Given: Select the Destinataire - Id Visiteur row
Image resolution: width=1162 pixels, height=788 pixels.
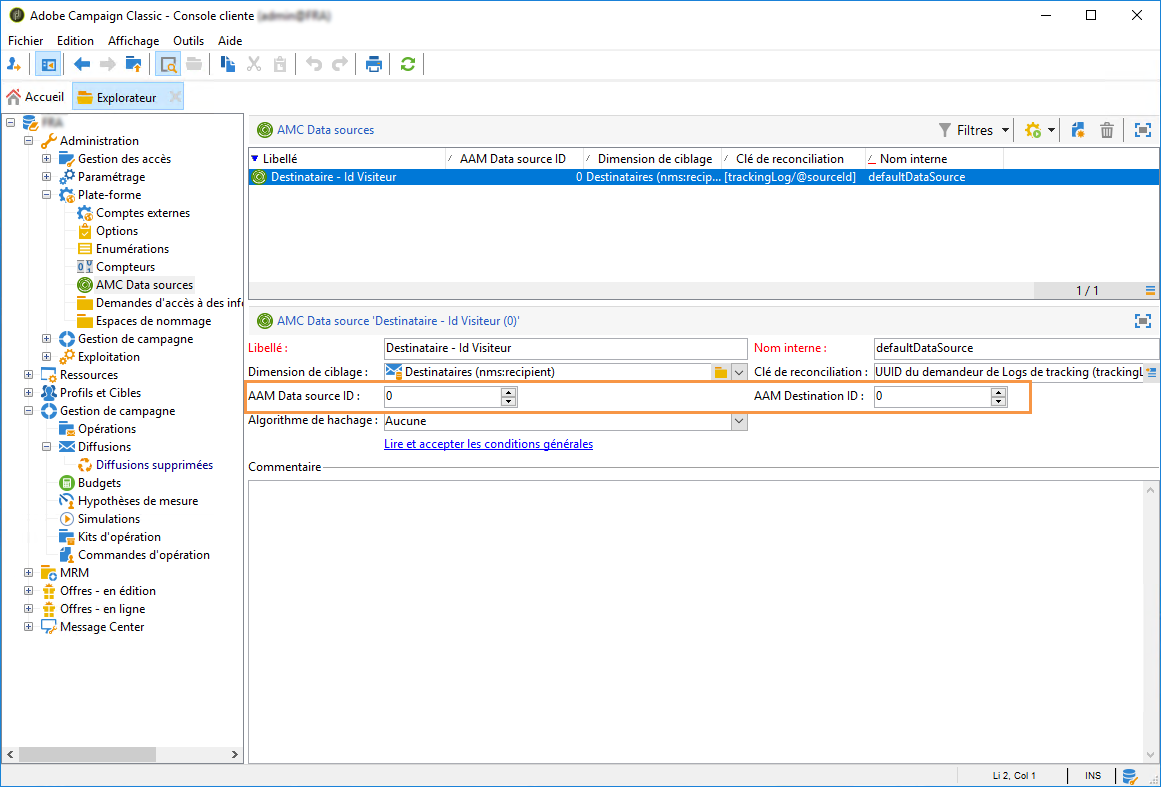Looking at the screenshot, I should (x=703, y=177).
